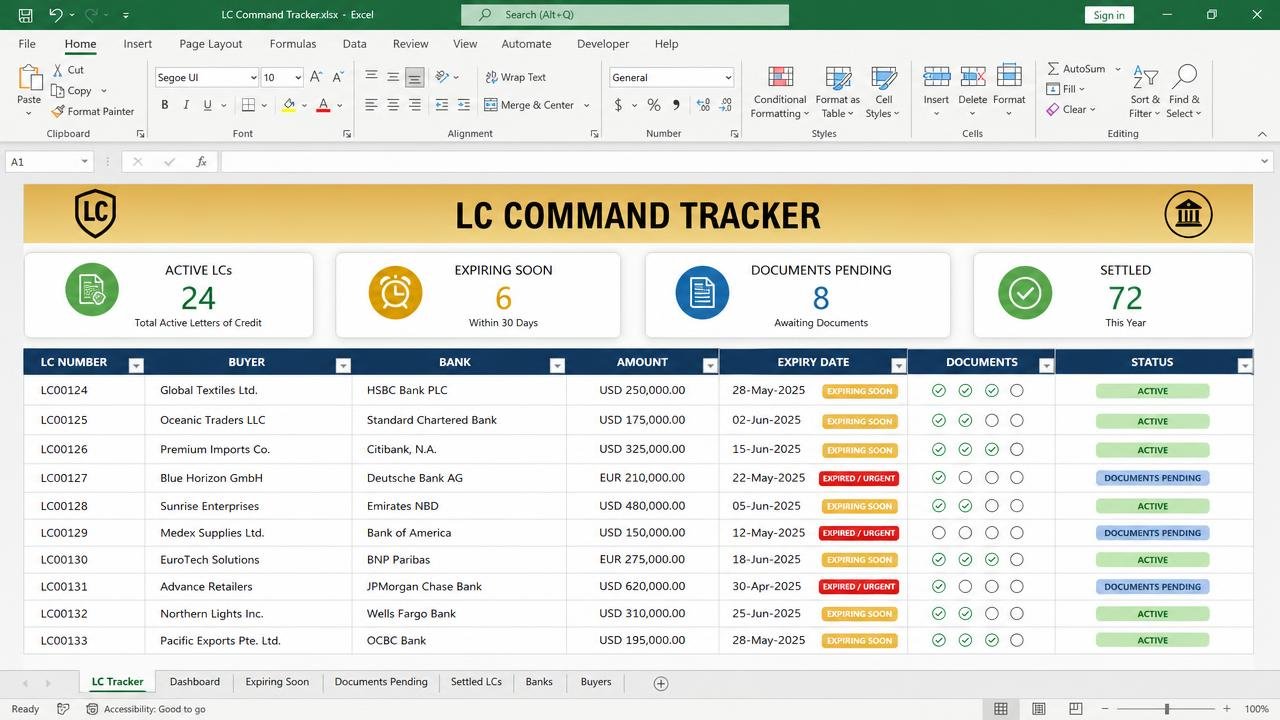This screenshot has height=720, width=1280.
Task: Click the Borders icon
Action: (x=249, y=105)
